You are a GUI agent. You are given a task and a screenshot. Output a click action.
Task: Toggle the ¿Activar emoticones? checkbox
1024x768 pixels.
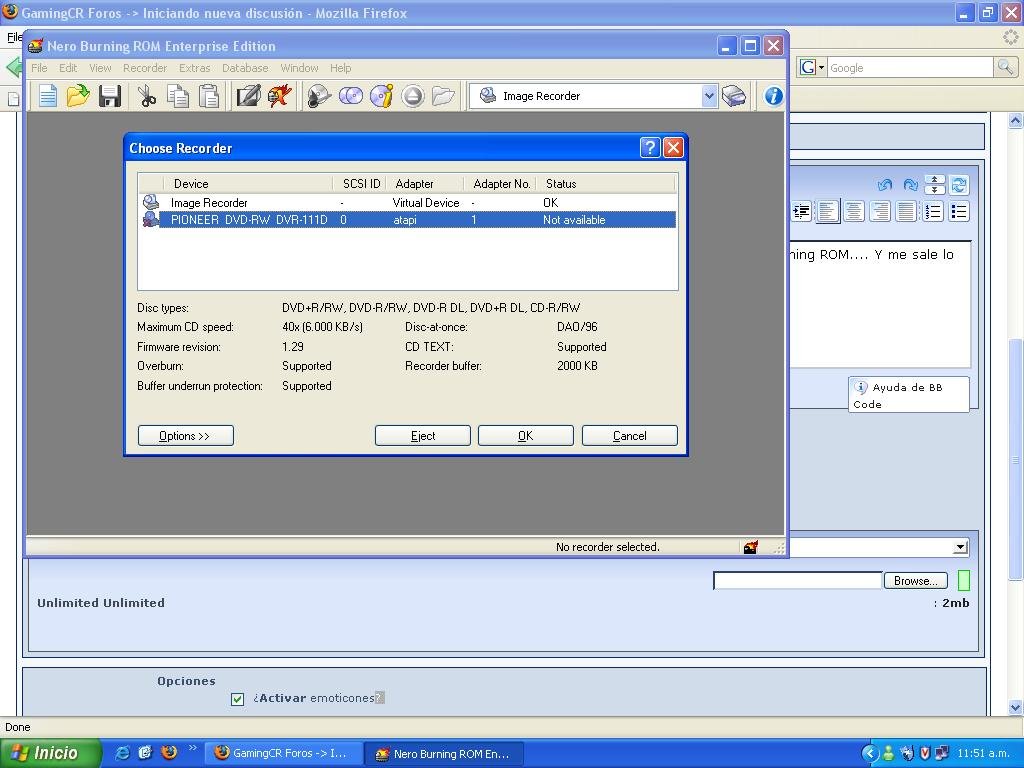[x=238, y=699]
